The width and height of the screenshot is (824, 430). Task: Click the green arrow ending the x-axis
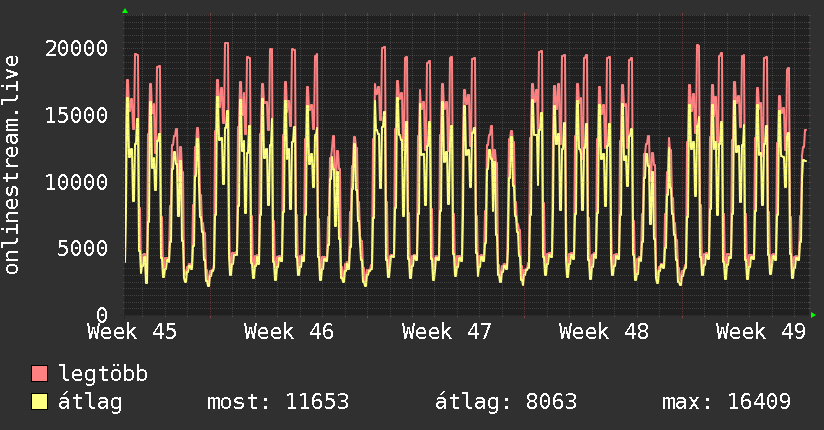tap(813, 315)
